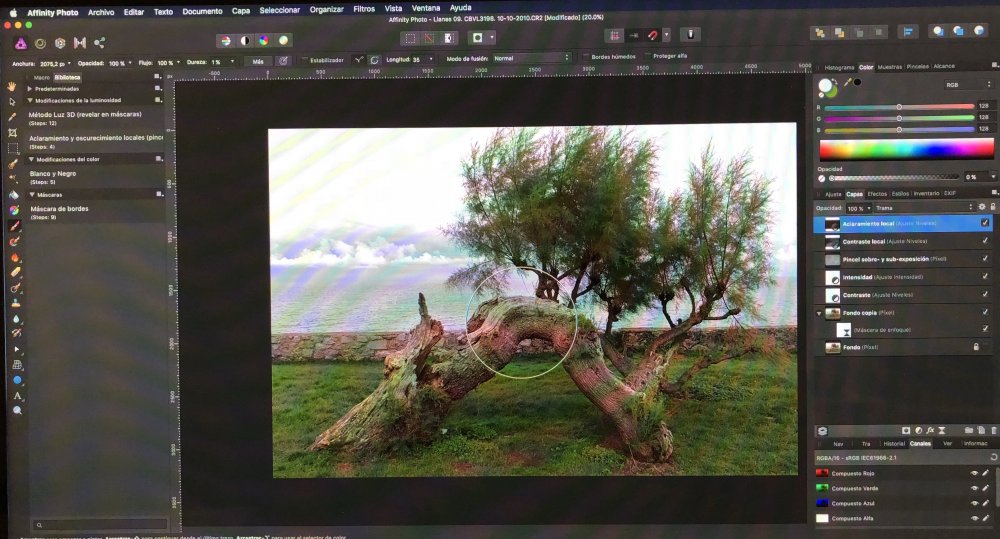This screenshot has width=1000, height=539.
Task: Switch to the Histograma tab
Action: (837, 66)
